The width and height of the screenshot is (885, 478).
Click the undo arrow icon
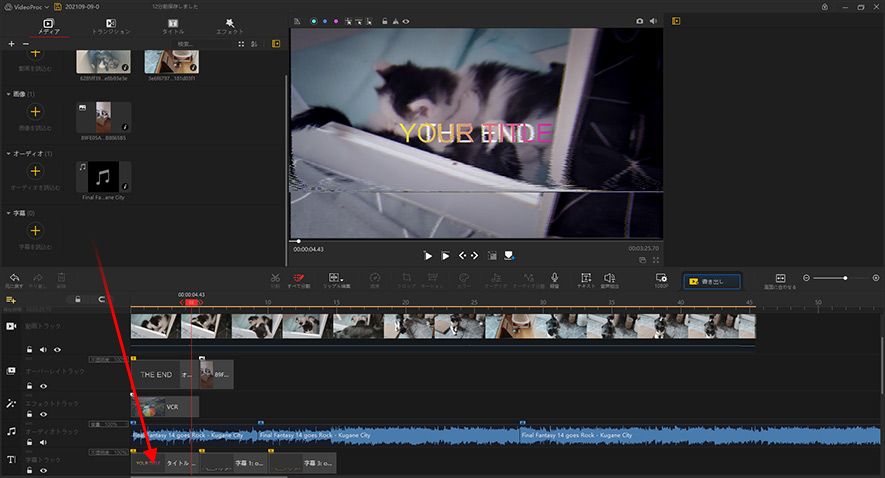(x=14, y=278)
